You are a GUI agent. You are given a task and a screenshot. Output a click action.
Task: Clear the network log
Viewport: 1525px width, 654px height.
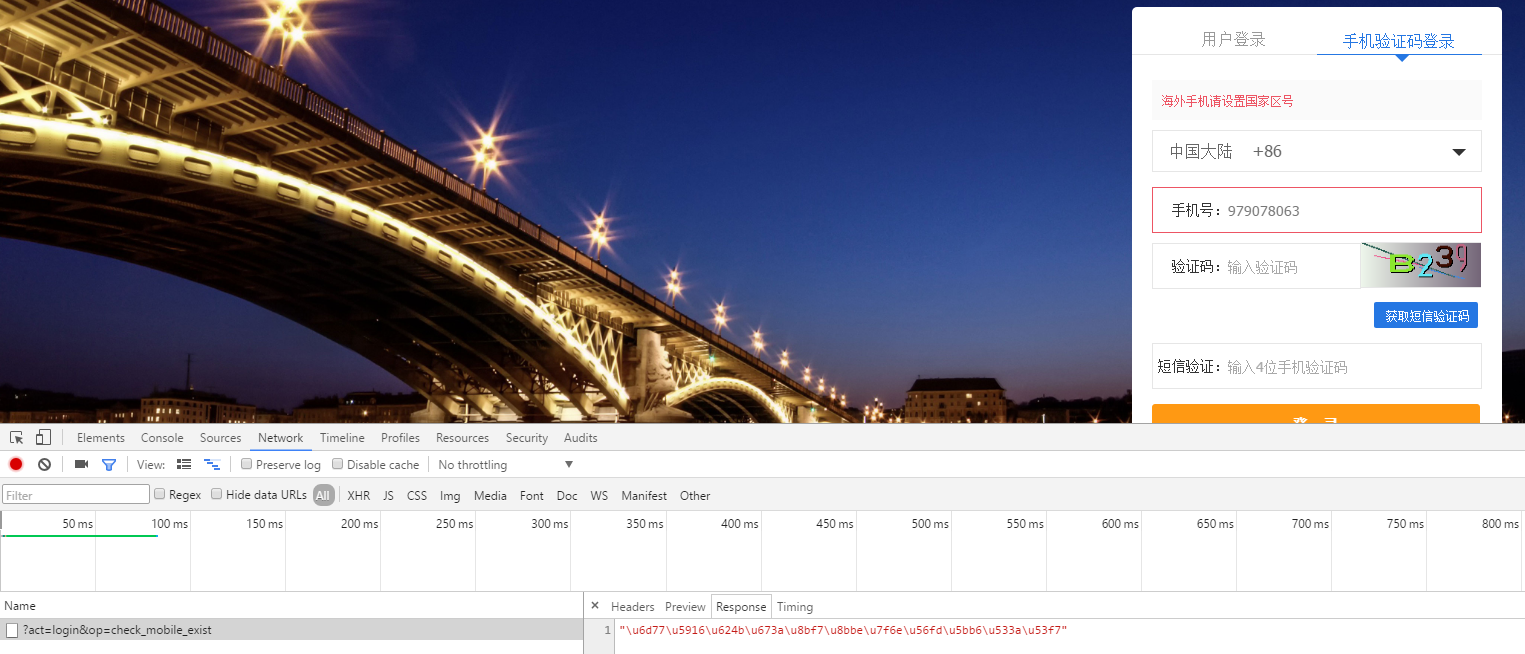[44, 465]
